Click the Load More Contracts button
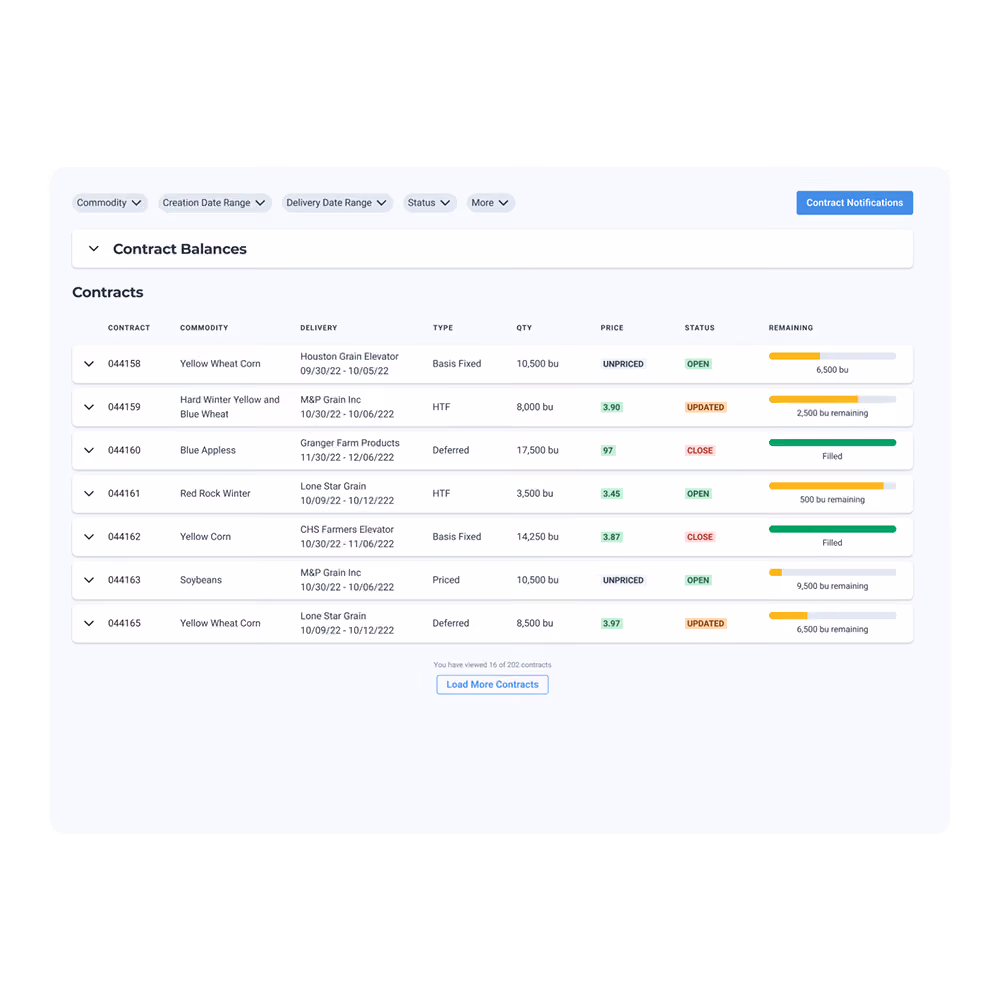This screenshot has width=1000, height=1000. [492, 684]
